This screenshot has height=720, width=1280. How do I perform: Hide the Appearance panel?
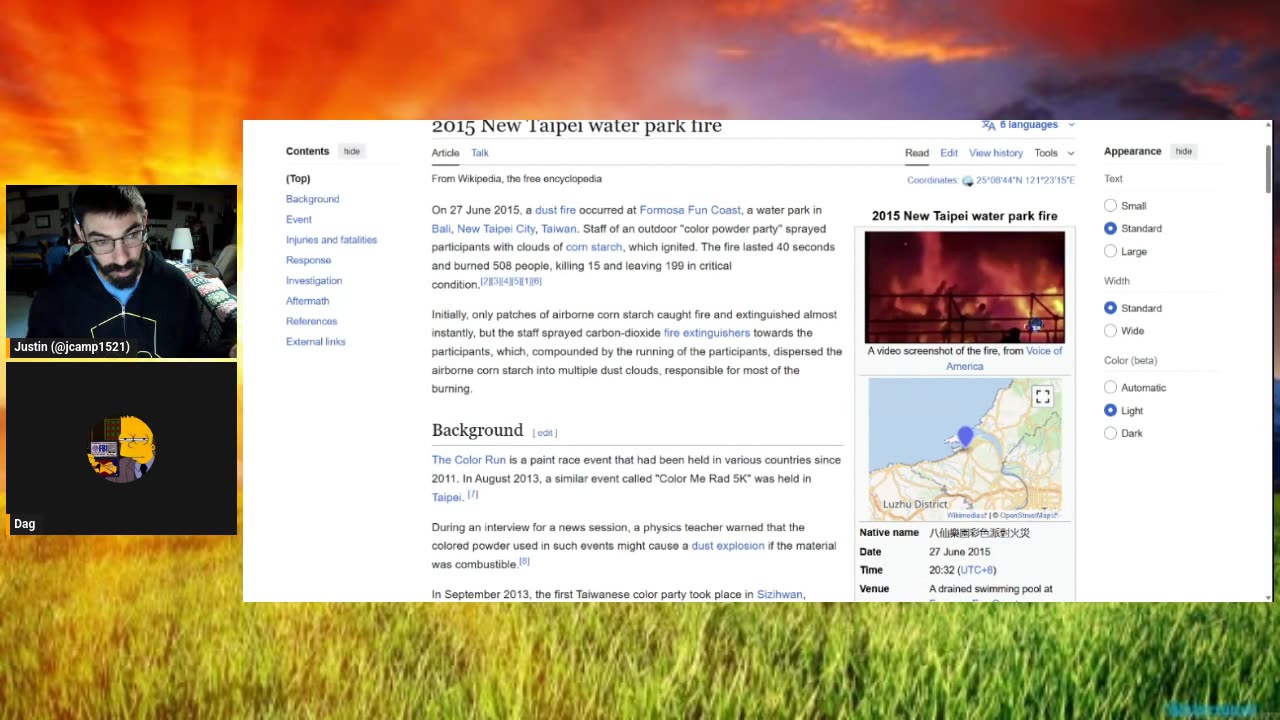(1184, 151)
